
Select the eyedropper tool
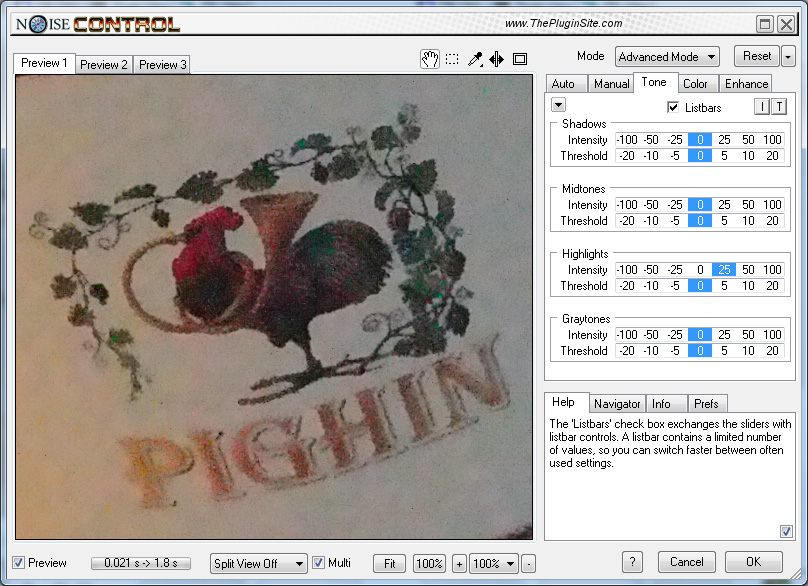point(475,59)
